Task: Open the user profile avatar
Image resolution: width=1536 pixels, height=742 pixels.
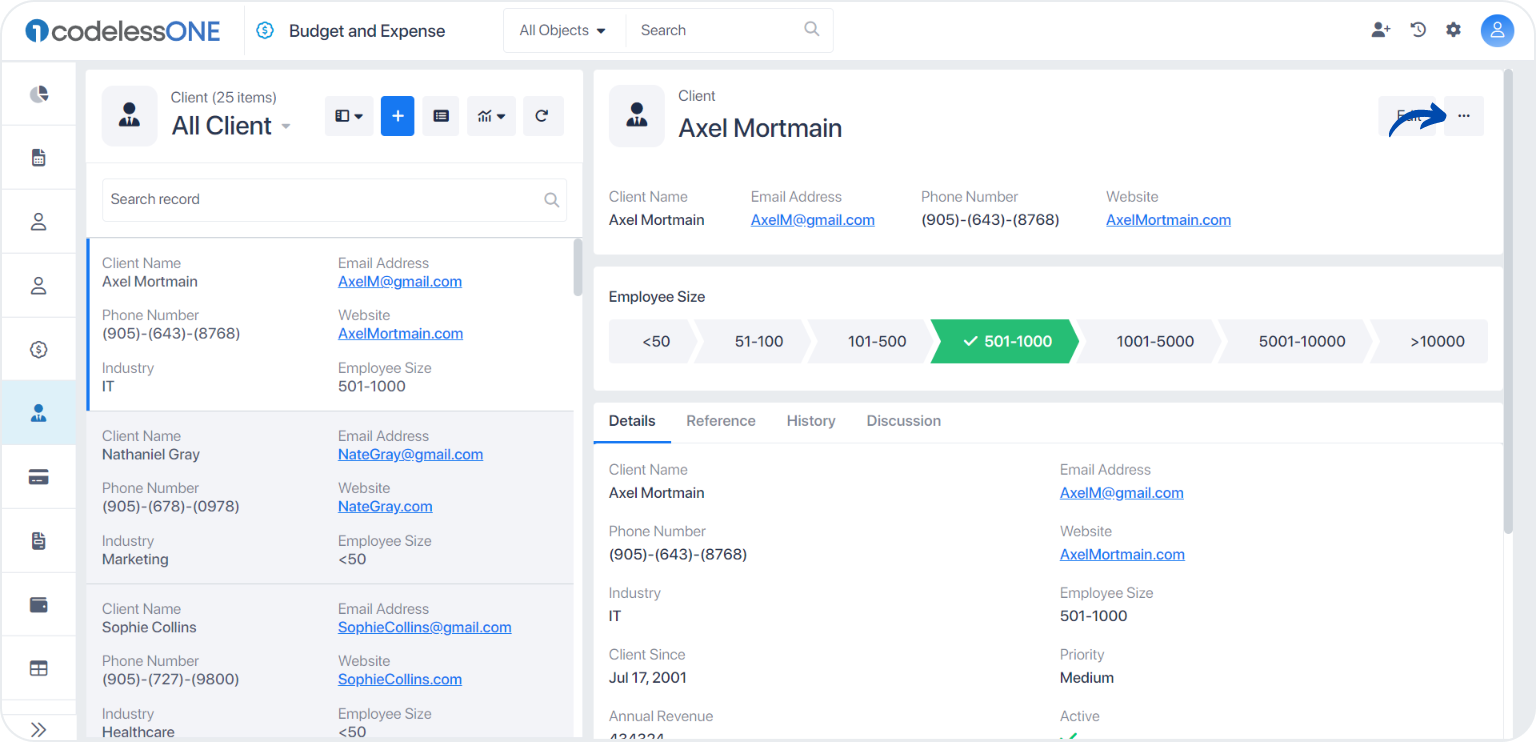Action: (x=1497, y=31)
